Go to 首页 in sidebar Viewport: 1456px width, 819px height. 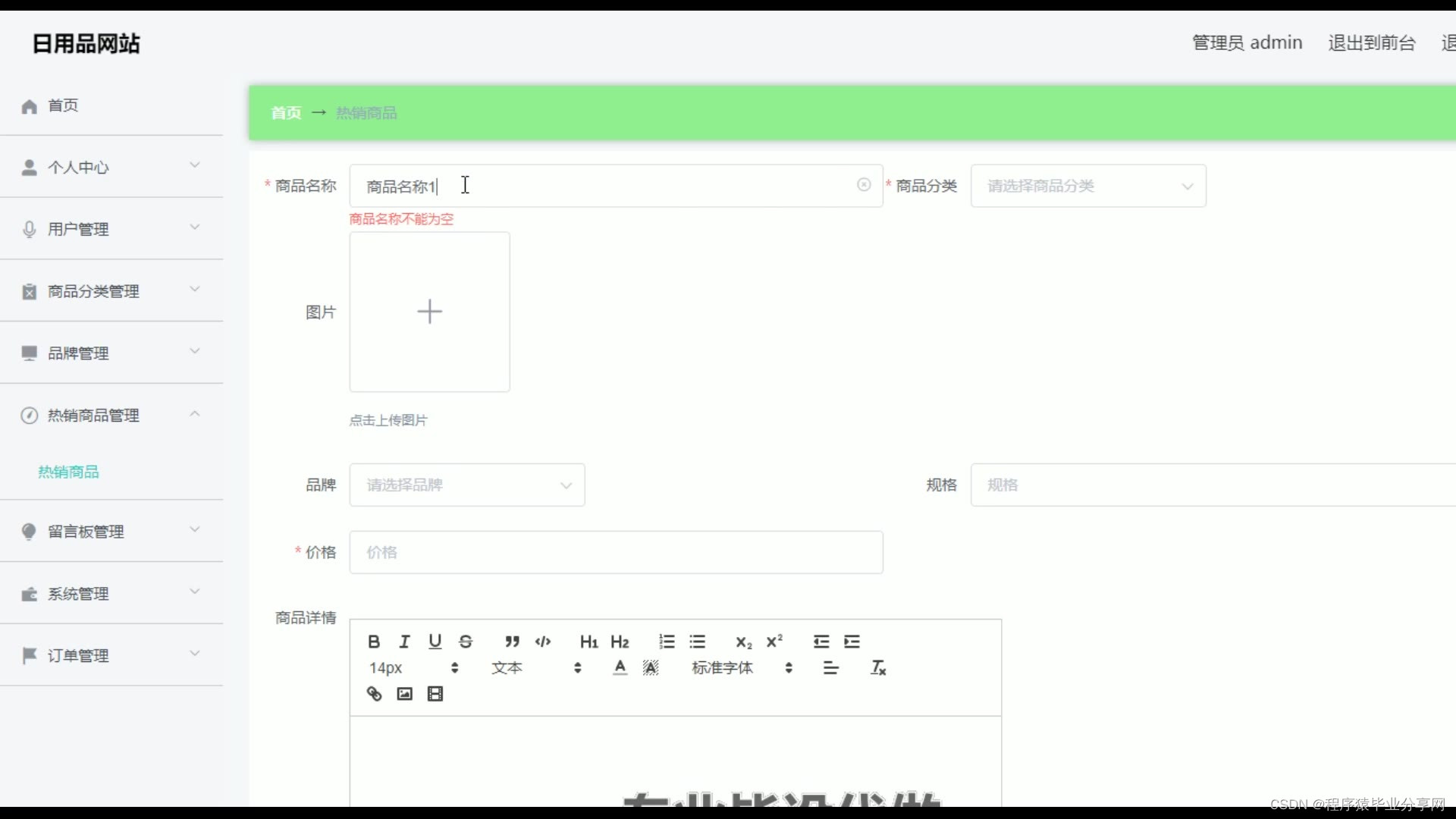tap(63, 105)
